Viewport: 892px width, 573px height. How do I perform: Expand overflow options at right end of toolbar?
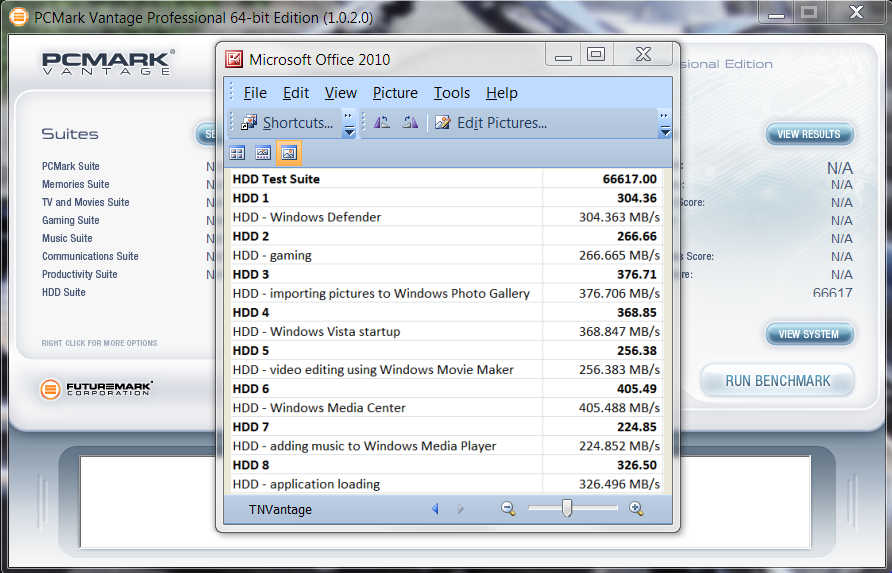coord(664,124)
